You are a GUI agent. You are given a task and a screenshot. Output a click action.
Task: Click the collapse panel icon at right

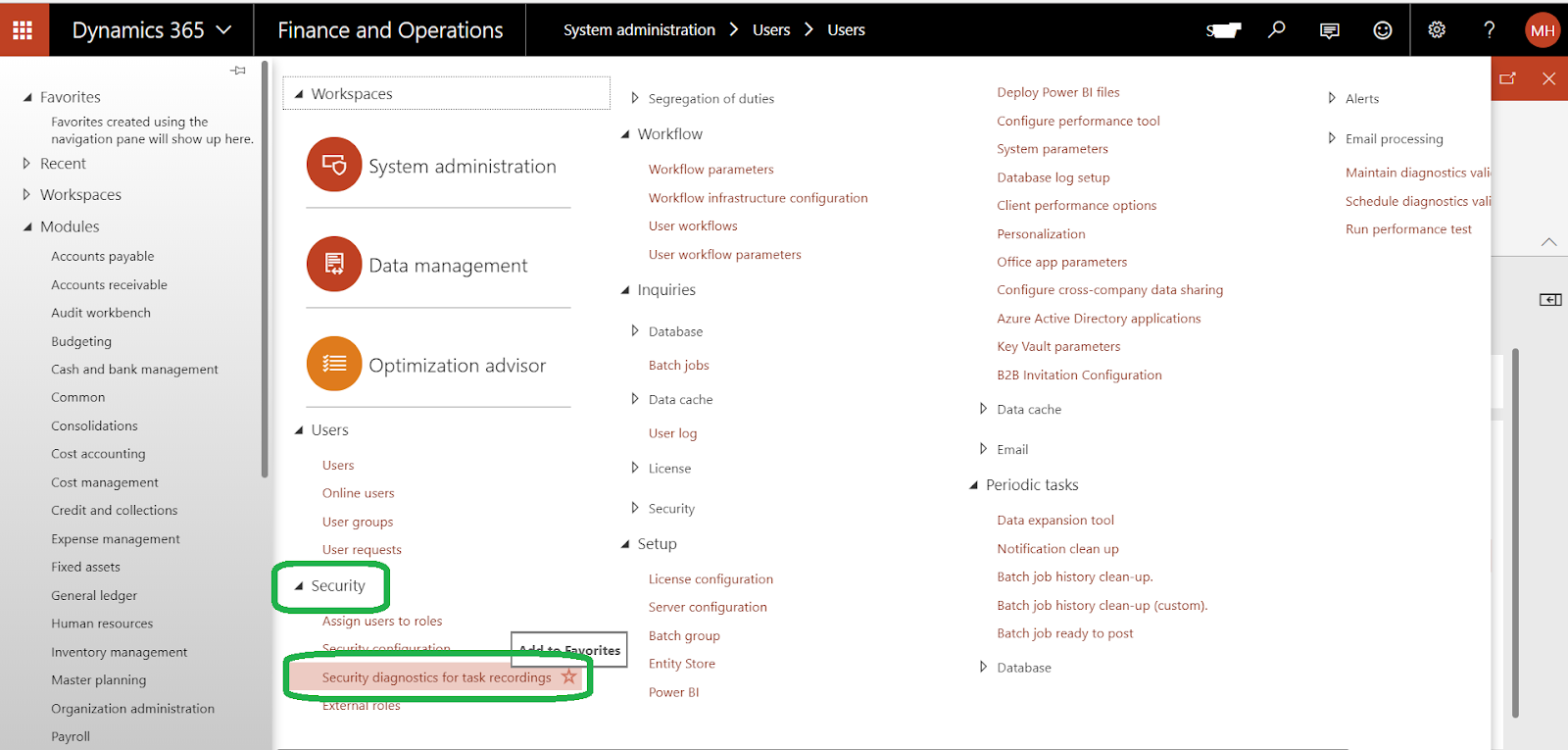pos(1550,300)
